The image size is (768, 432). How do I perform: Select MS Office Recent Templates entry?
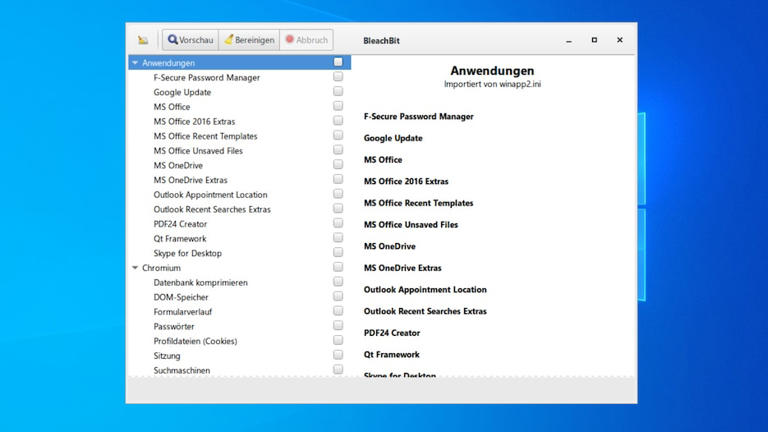205,136
